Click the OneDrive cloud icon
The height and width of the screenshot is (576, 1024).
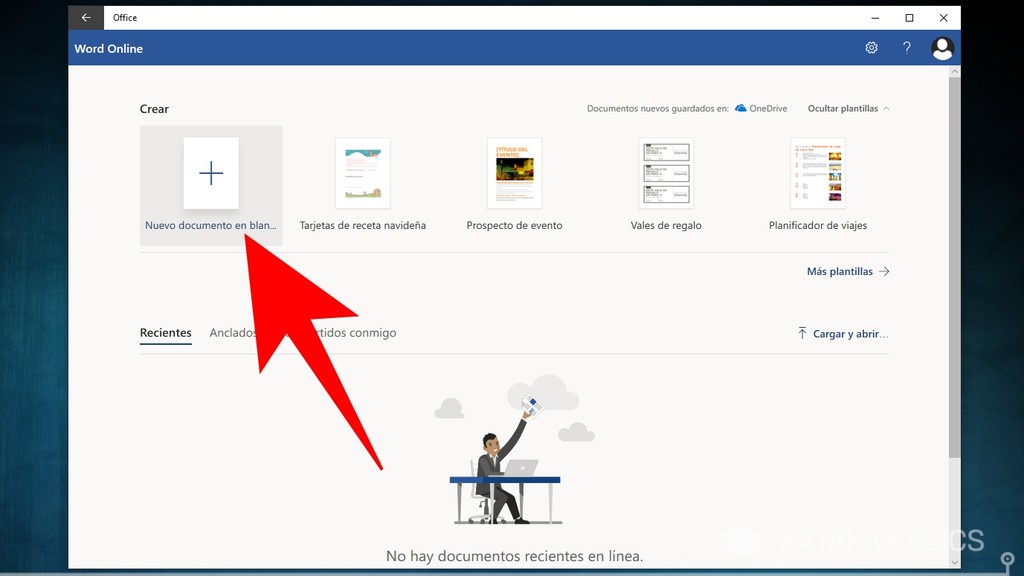(x=741, y=108)
